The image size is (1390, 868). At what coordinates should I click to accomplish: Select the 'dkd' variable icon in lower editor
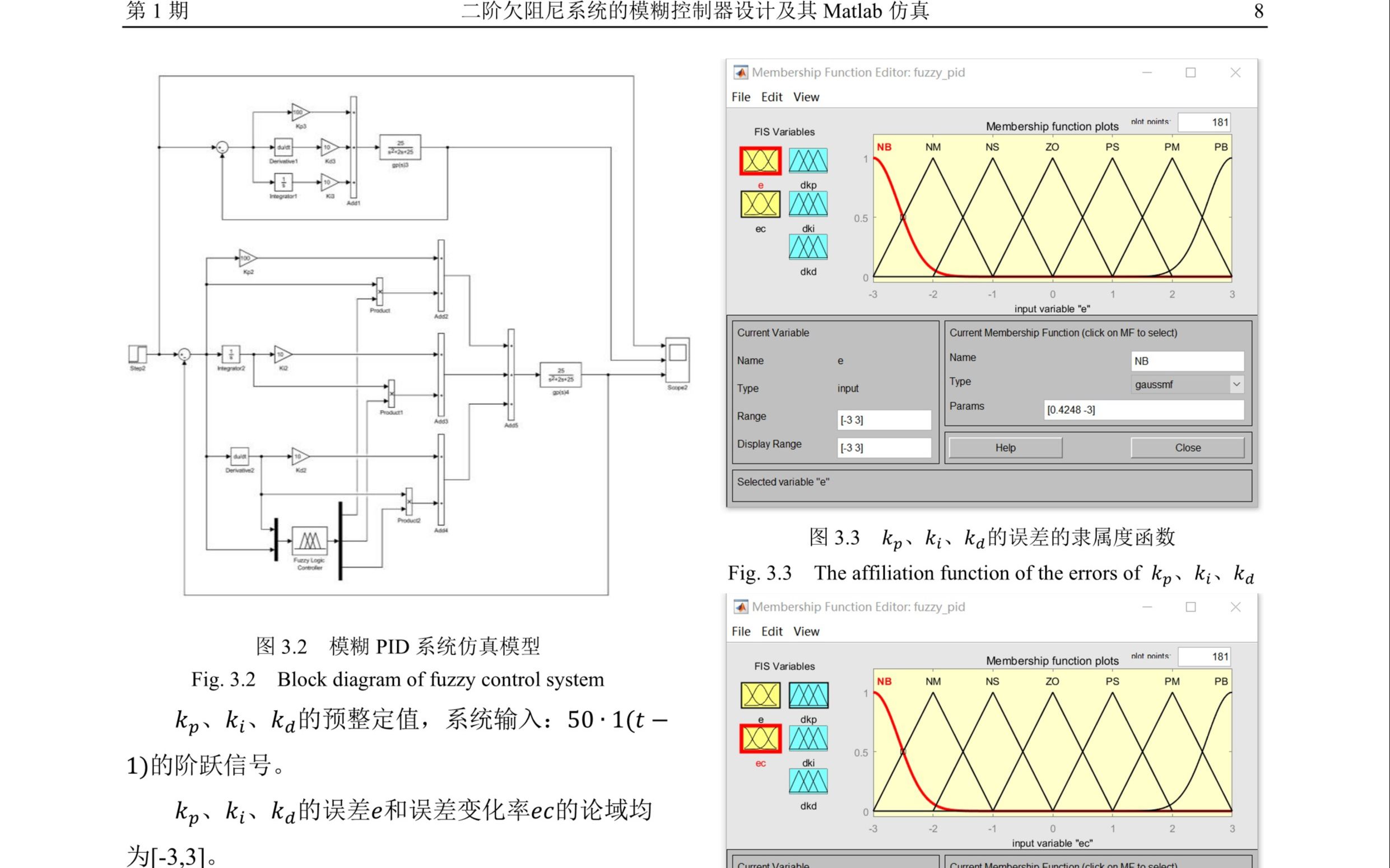(808, 782)
